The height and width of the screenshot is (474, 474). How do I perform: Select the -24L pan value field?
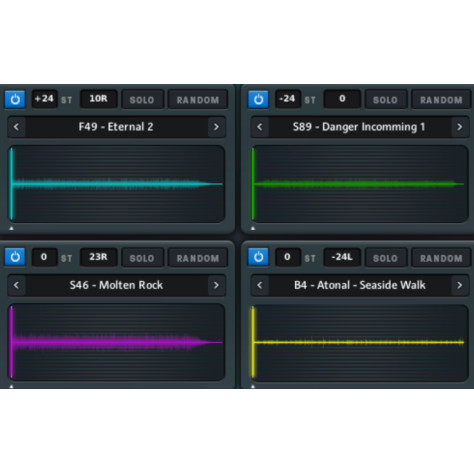[342, 257]
